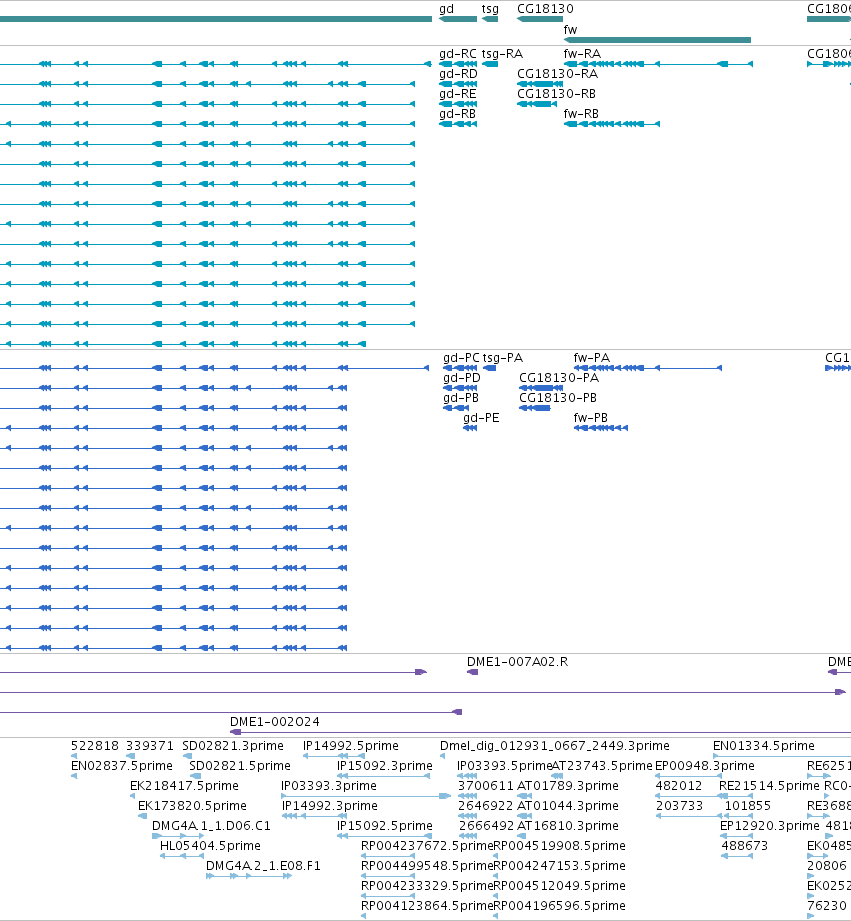
Task: Open EST label AT01044.3prime
Action: click(567, 806)
